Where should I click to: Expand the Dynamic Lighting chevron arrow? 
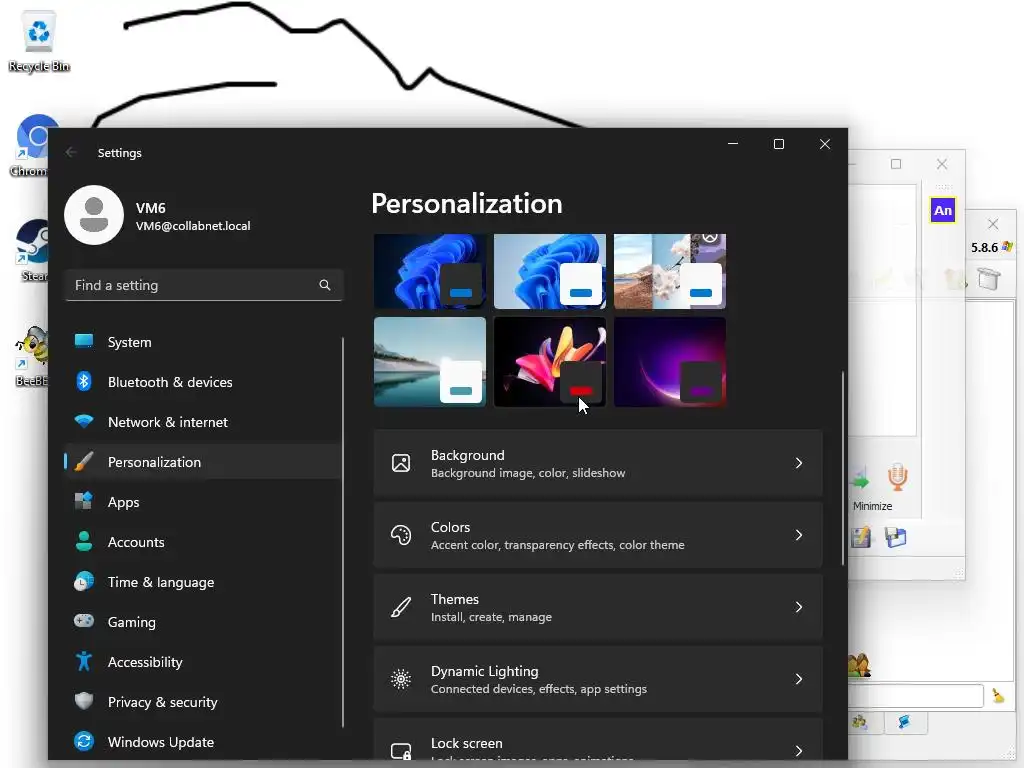click(x=799, y=679)
